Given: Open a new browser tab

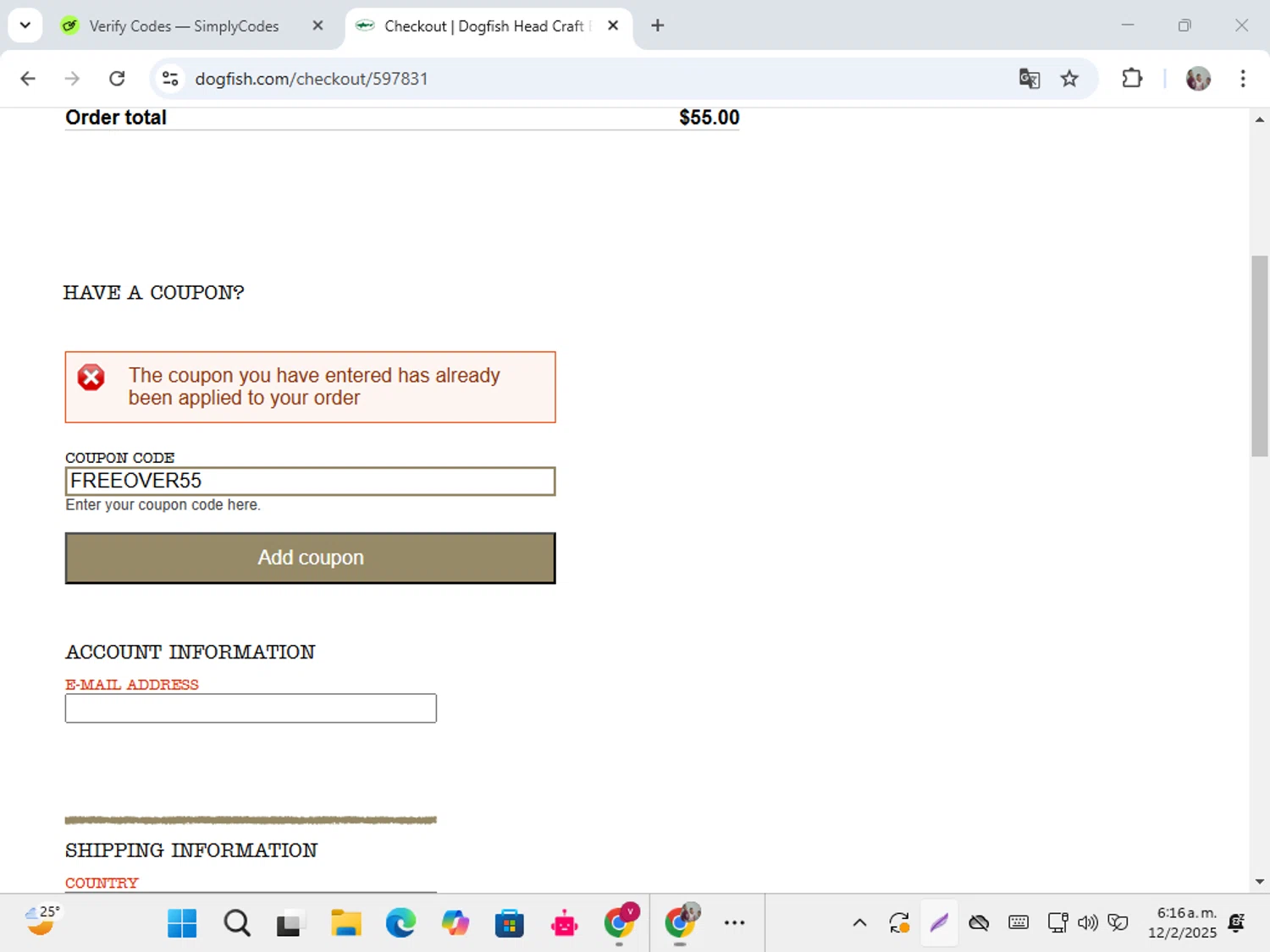Looking at the screenshot, I should tap(658, 25).
